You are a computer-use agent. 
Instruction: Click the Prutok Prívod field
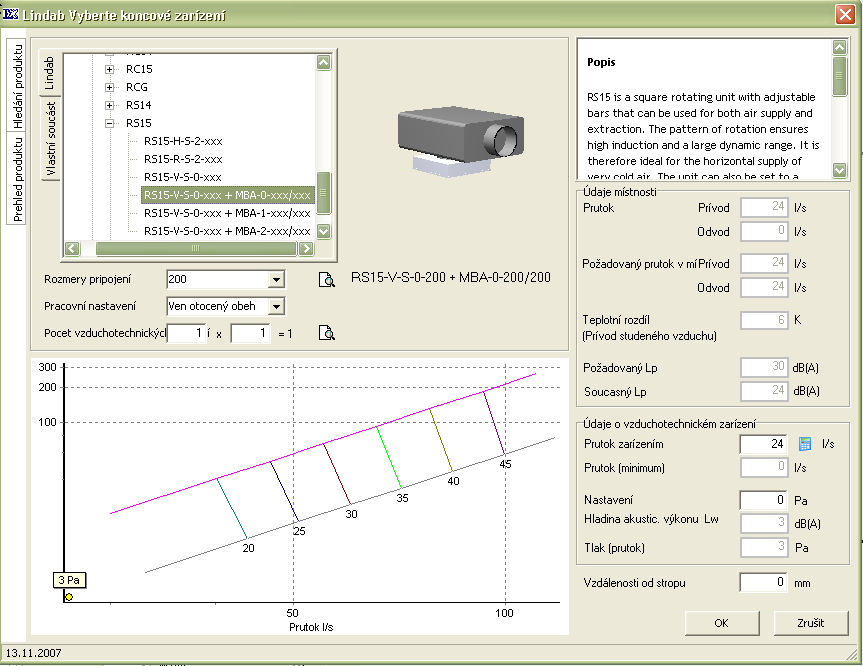click(x=764, y=207)
